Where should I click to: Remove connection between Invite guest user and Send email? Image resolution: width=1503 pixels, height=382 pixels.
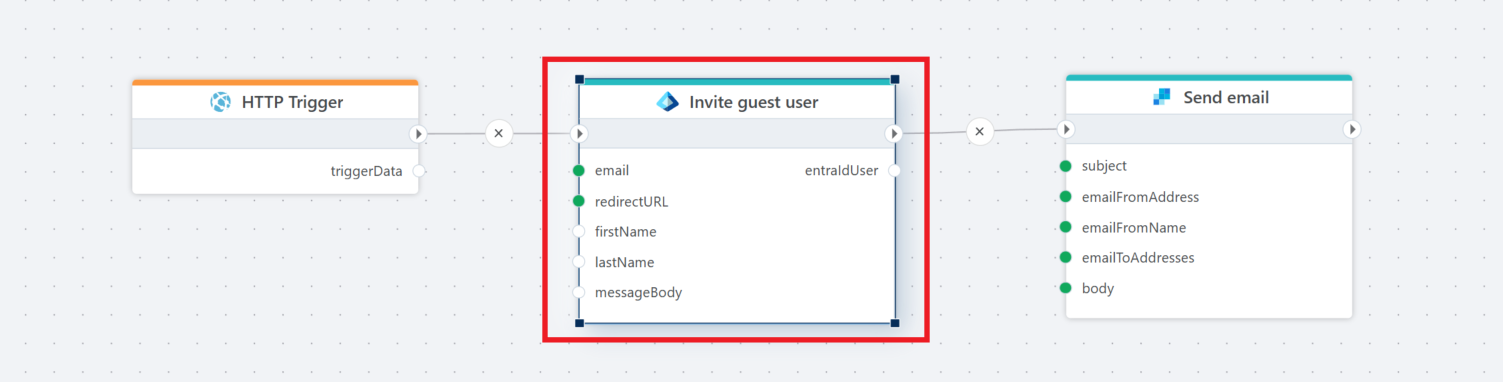click(980, 131)
